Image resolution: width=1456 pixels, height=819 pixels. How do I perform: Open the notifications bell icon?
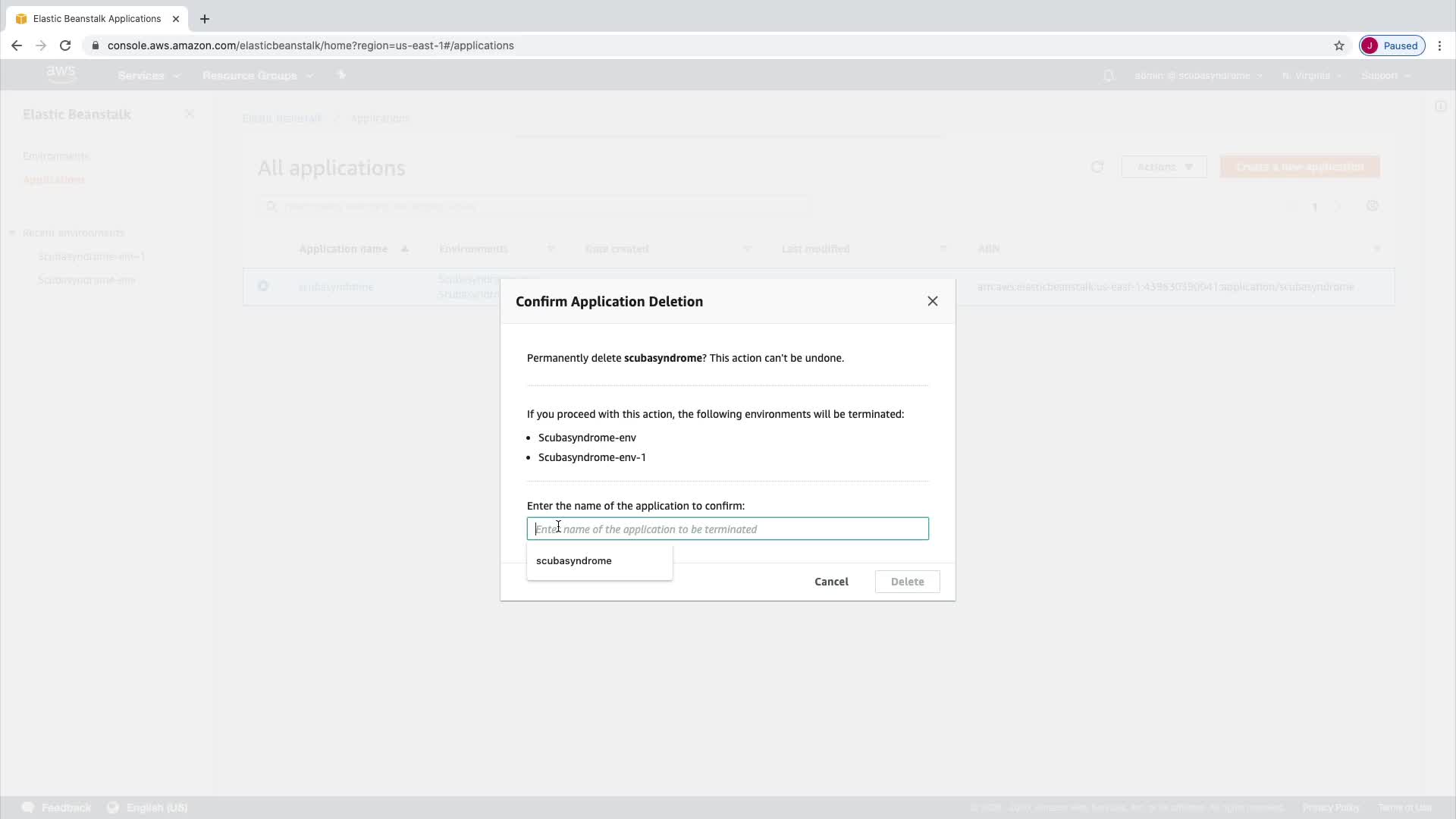1109,76
